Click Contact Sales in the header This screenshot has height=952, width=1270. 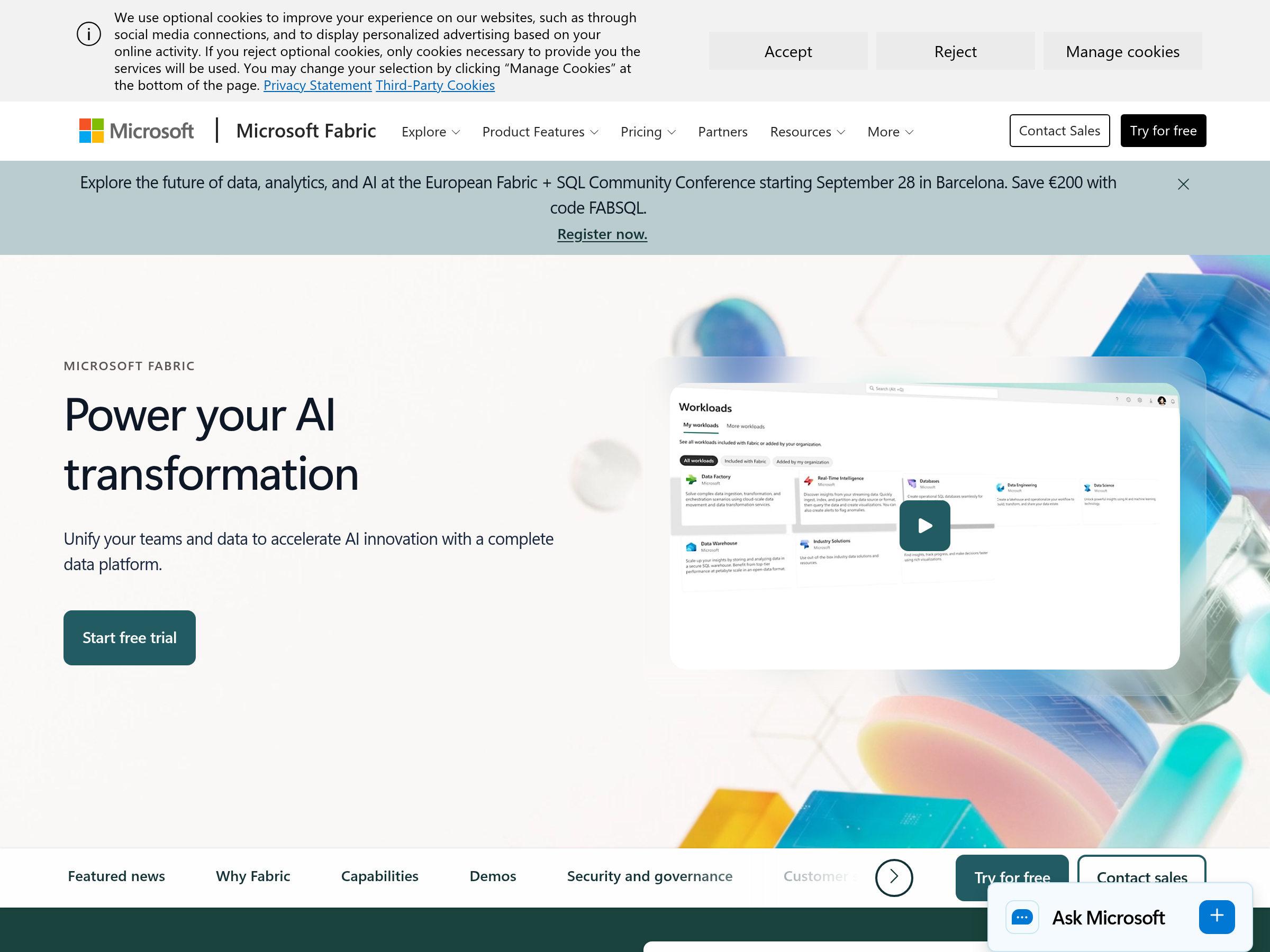tap(1059, 131)
